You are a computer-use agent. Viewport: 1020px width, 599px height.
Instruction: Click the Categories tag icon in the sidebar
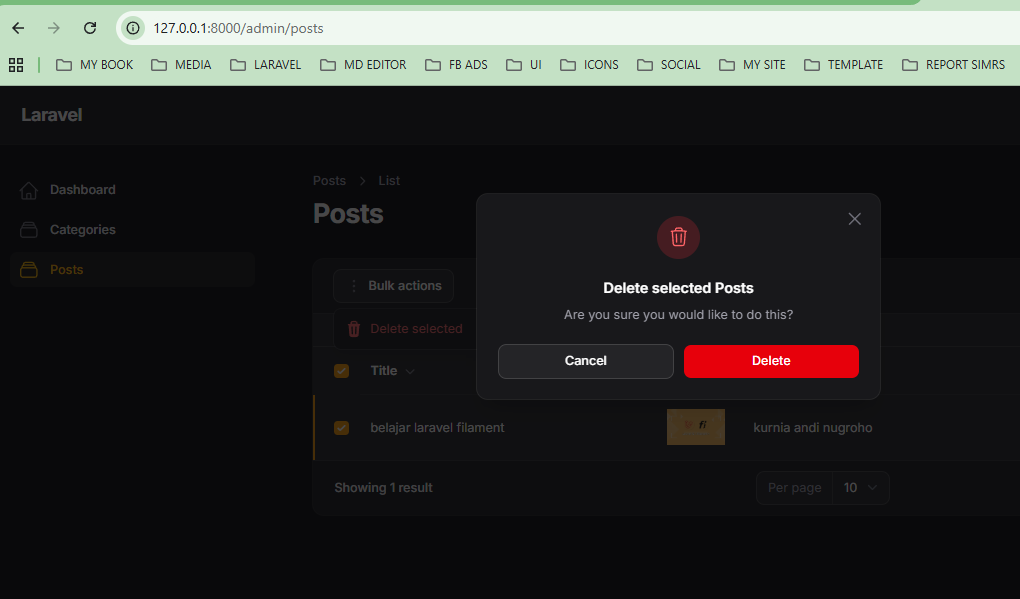click(27, 229)
